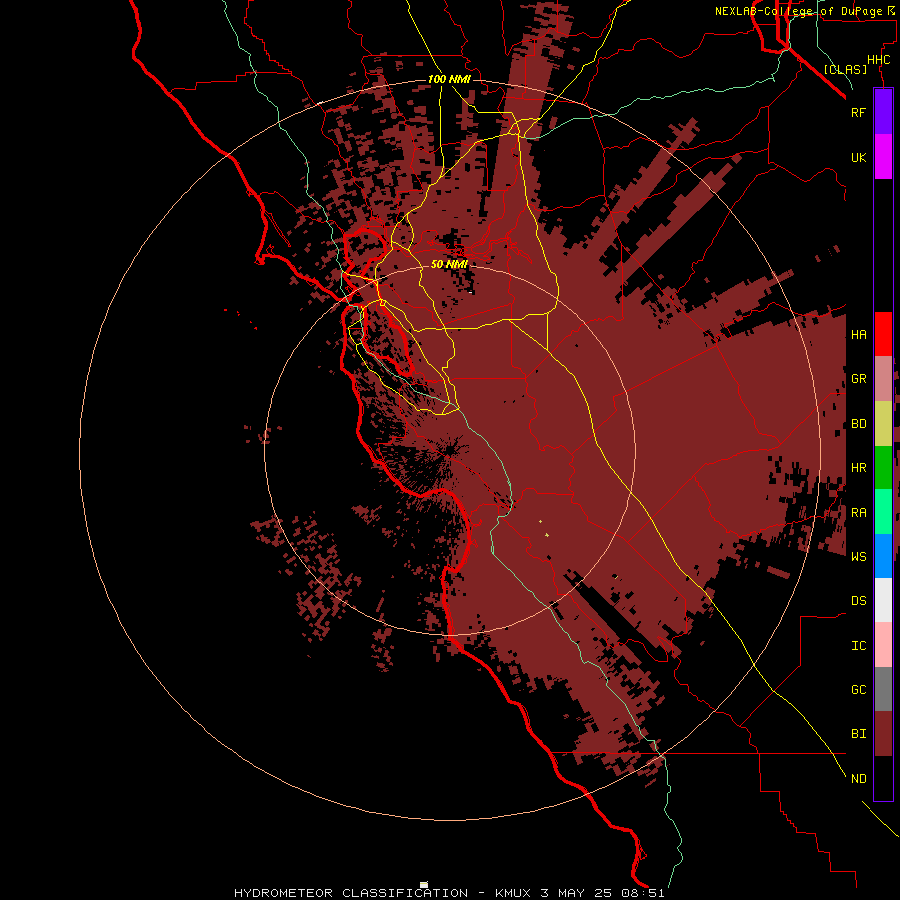Click the [CLAS] units label

[845, 69]
